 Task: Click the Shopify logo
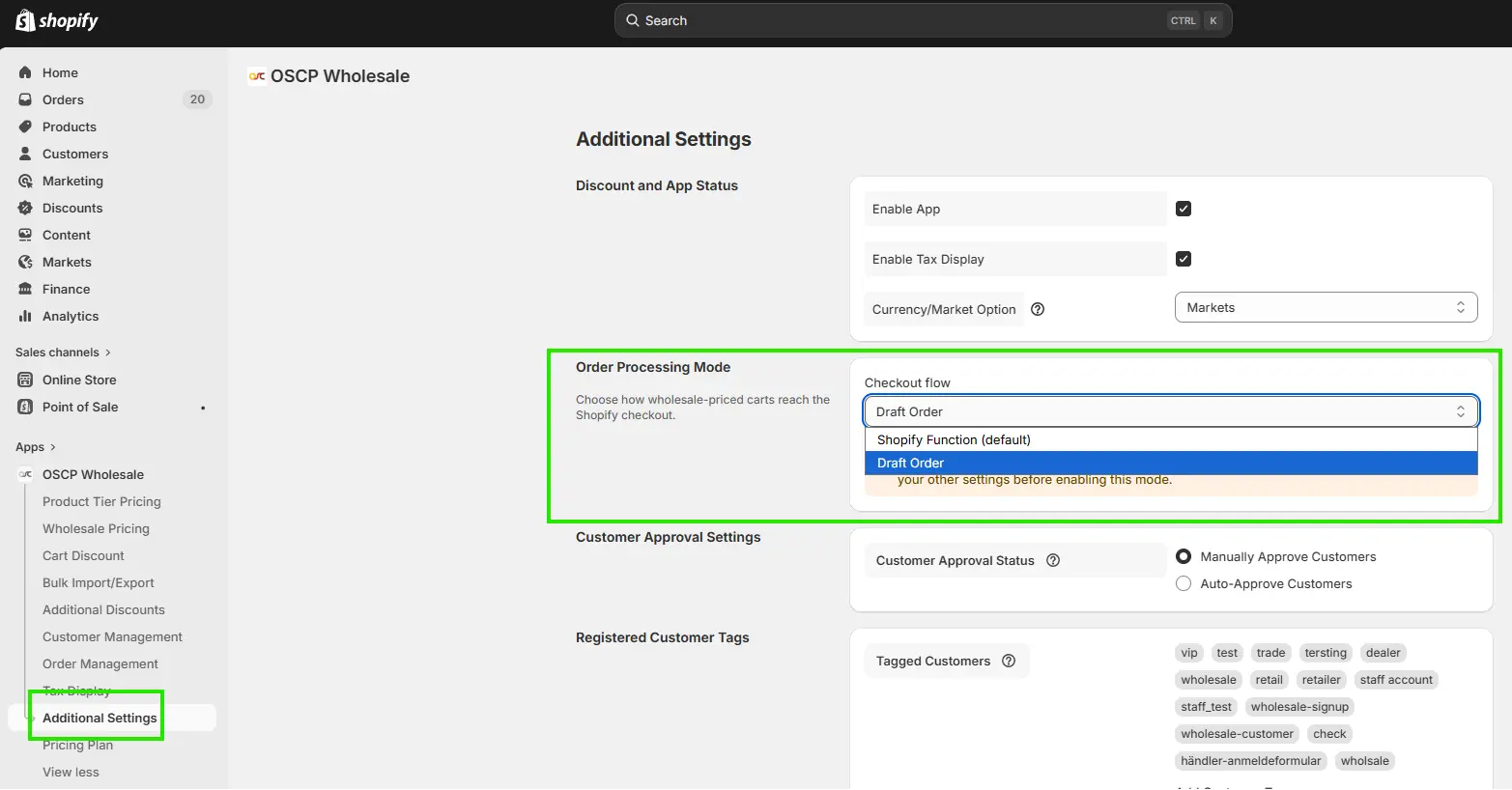57,20
